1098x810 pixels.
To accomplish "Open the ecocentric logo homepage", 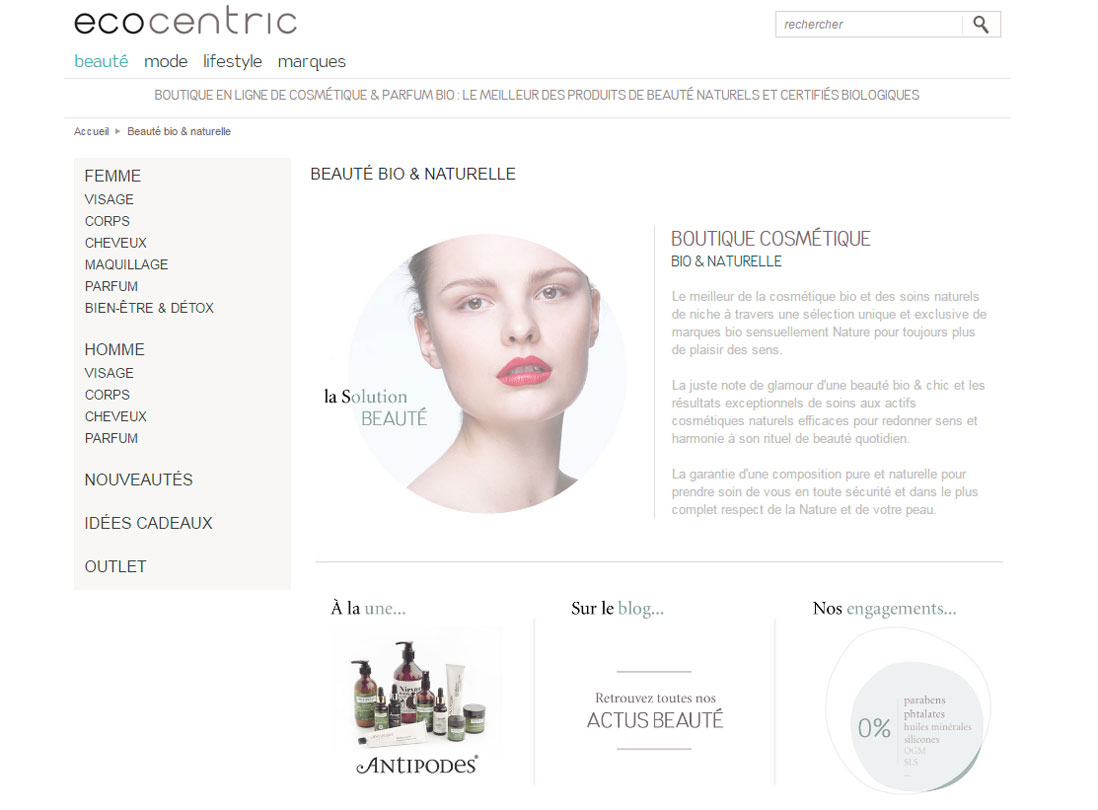I will point(186,22).
